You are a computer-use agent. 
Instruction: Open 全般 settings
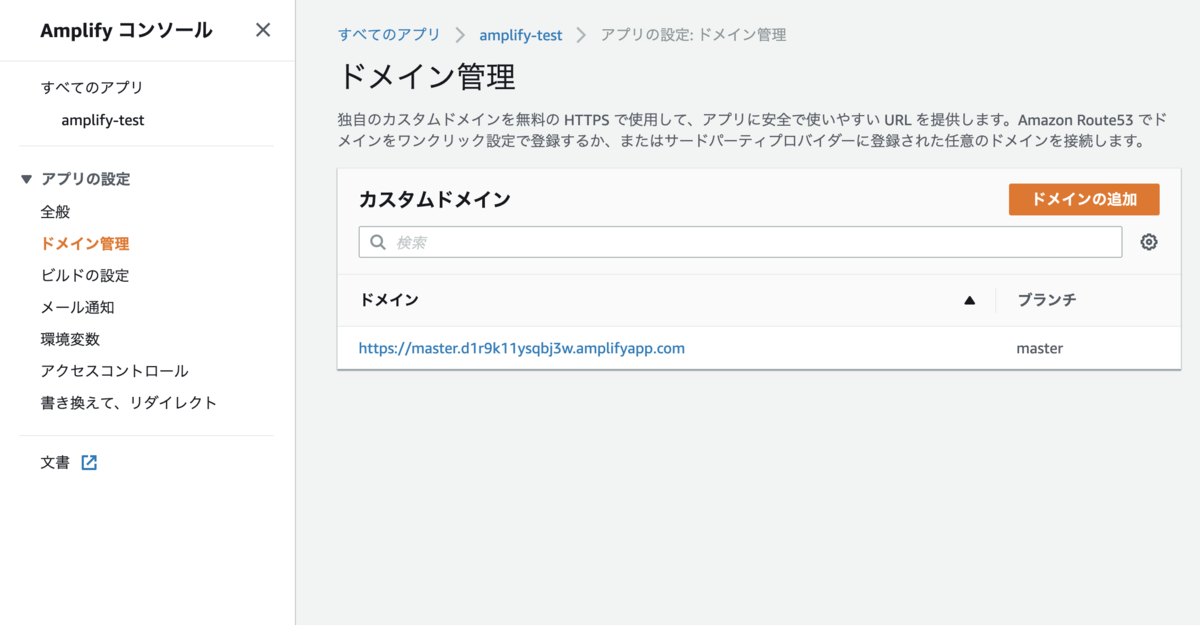coord(55,212)
